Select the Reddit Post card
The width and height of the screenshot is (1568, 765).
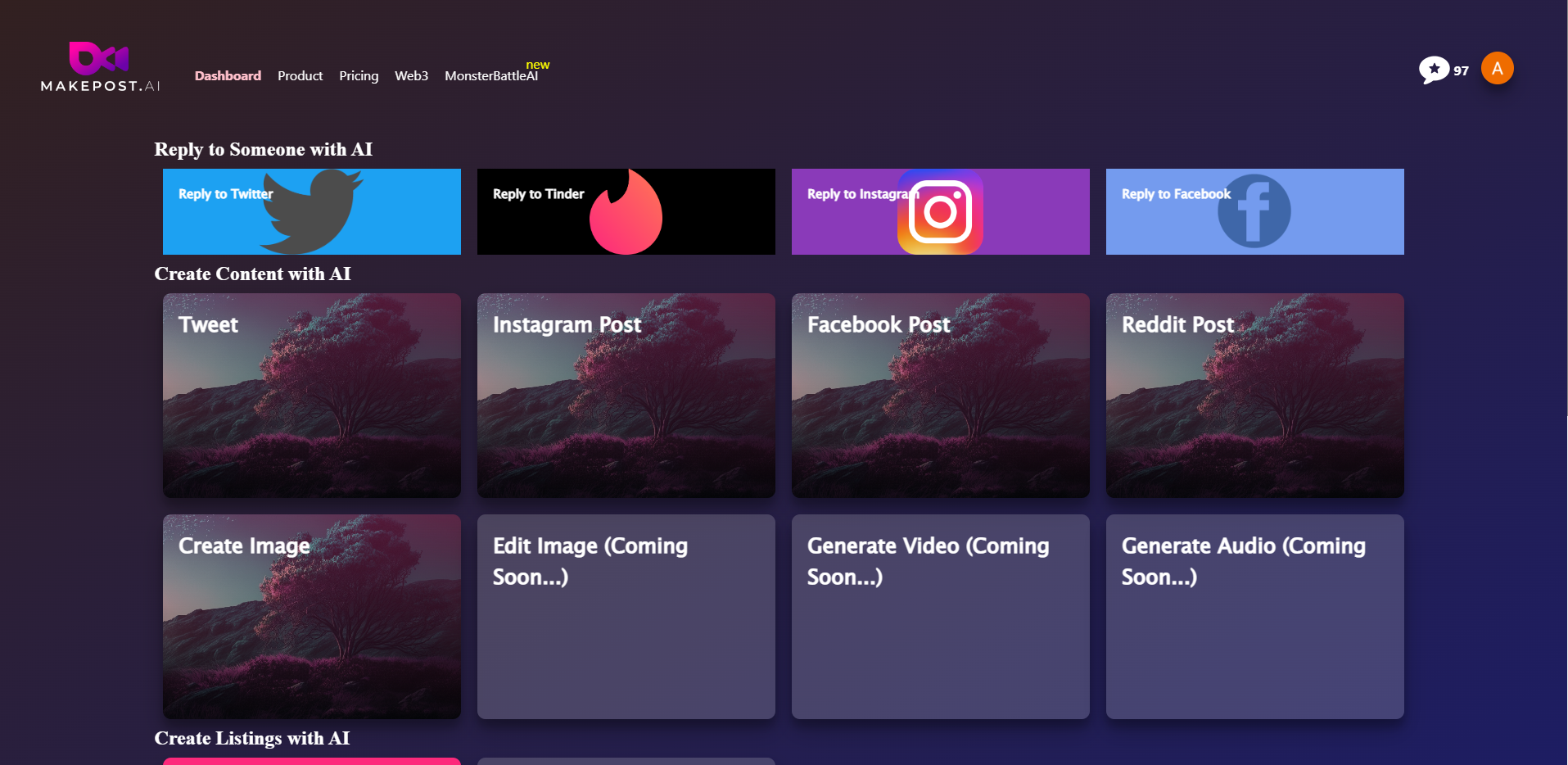pos(1254,396)
